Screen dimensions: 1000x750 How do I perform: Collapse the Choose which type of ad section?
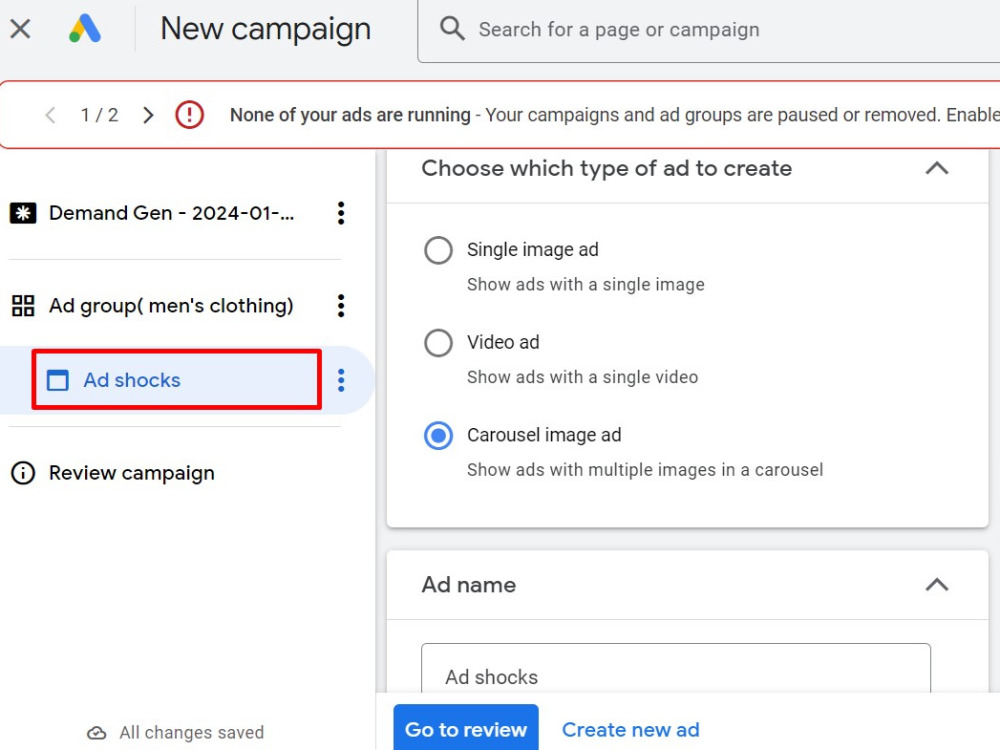click(x=937, y=168)
